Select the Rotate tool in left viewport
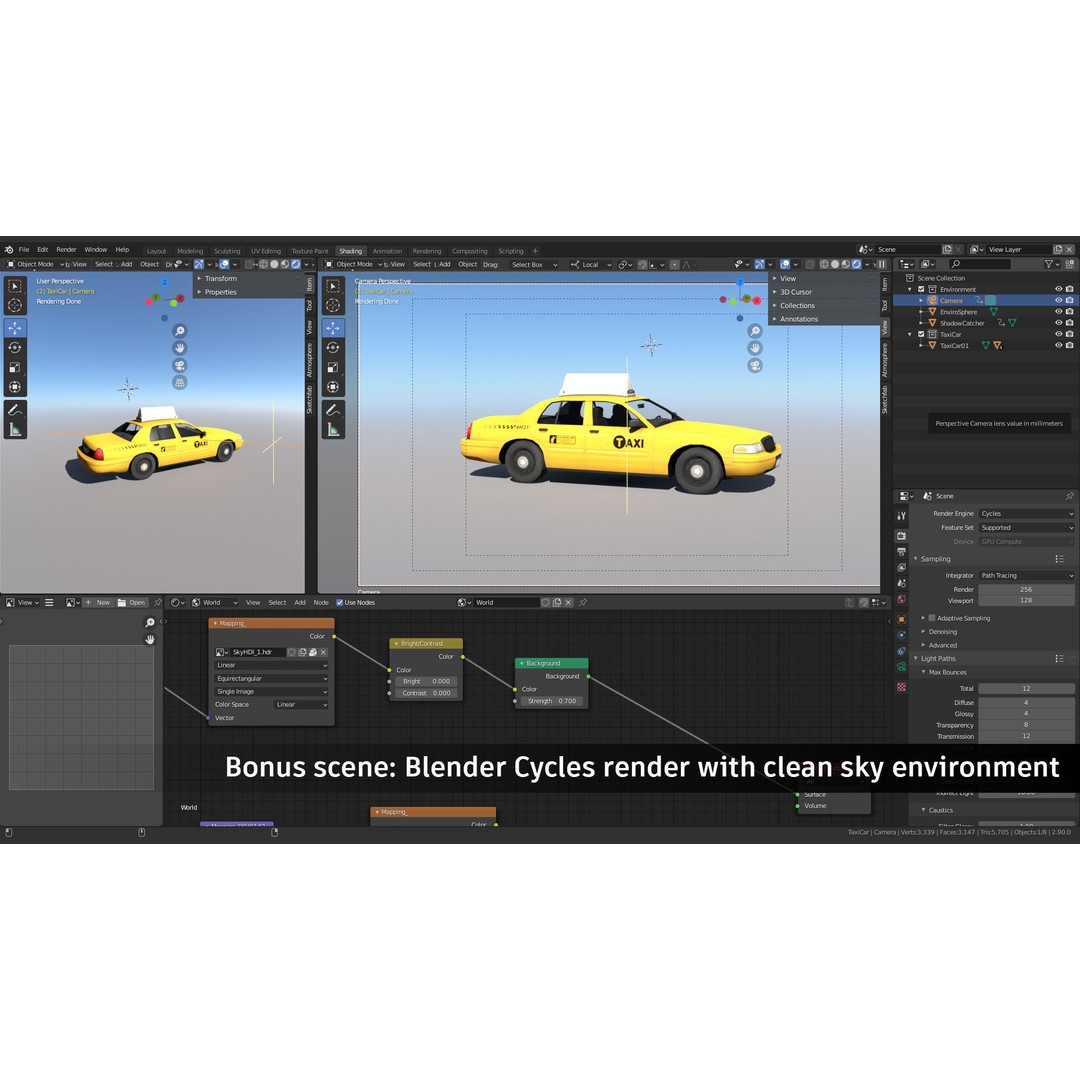 click(x=14, y=348)
